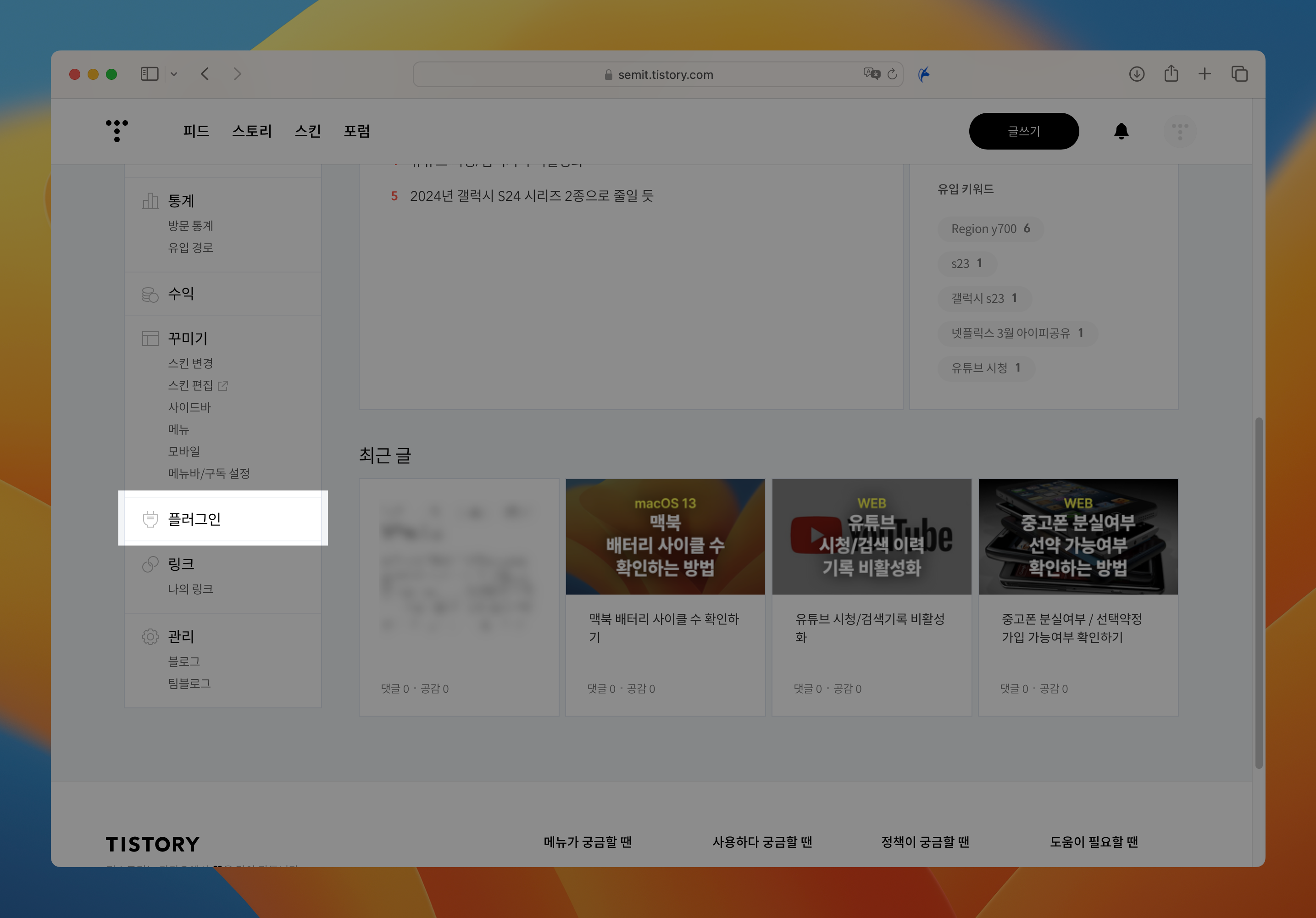Open a new tab with plus icon
Image resolution: width=1316 pixels, height=918 pixels.
pyautogui.click(x=1205, y=74)
